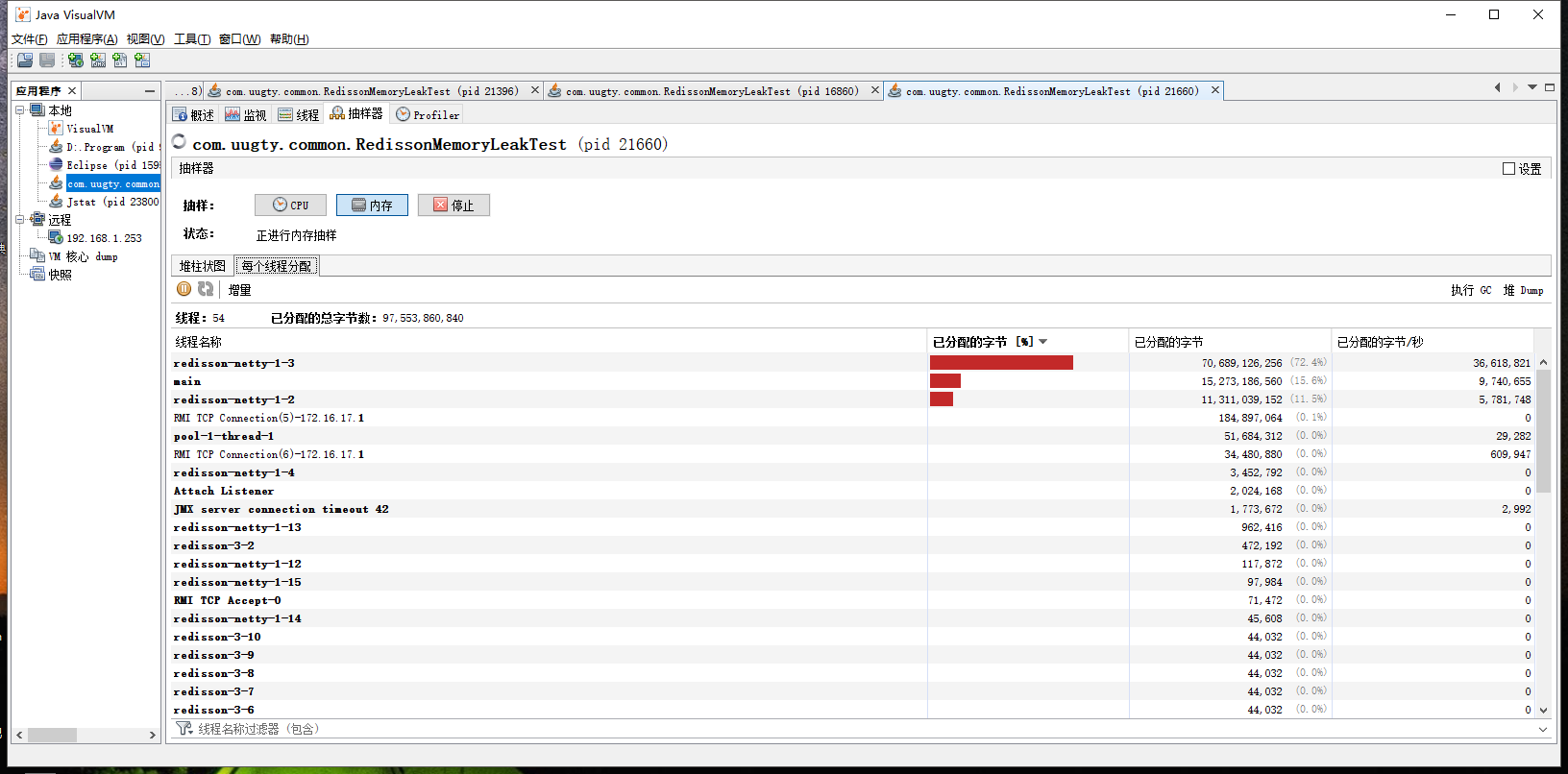The image size is (1568, 774).
Task: Collapse the 本地 local tree node
Action: (20, 110)
